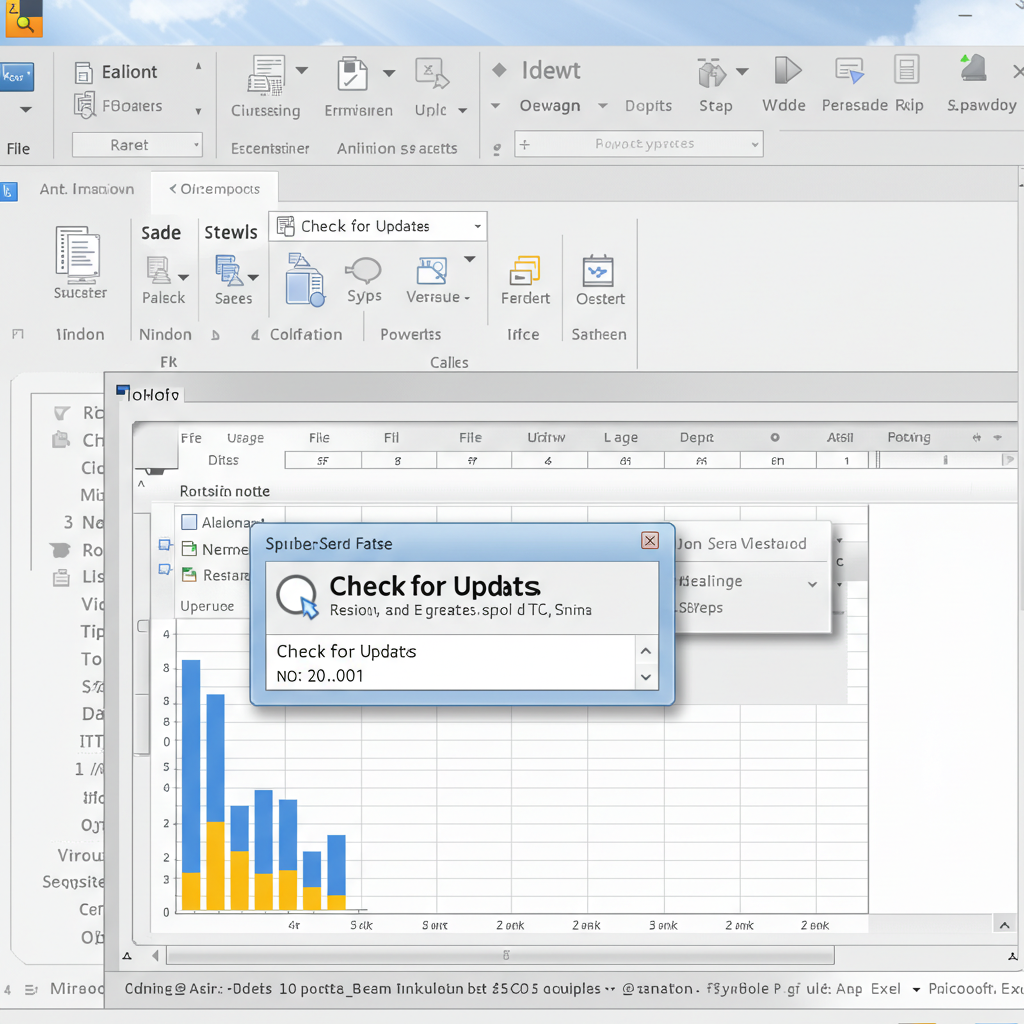This screenshot has height=1024, width=1024.
Task: Click the Ecentstiner label button
Action: click(270, 149)
